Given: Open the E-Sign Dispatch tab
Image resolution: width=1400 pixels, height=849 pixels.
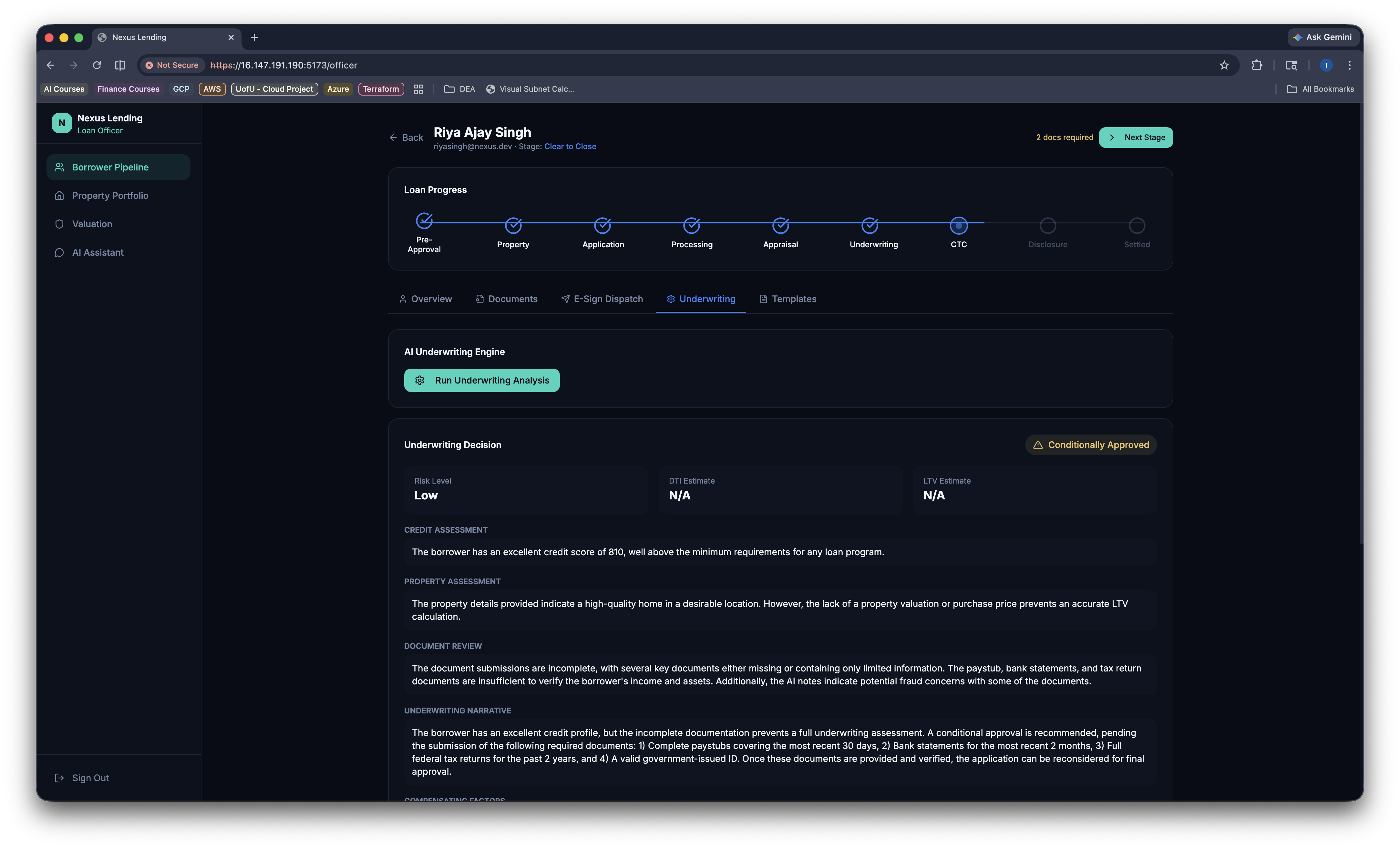Looking at the screenshot, I should tap(602, 299).
